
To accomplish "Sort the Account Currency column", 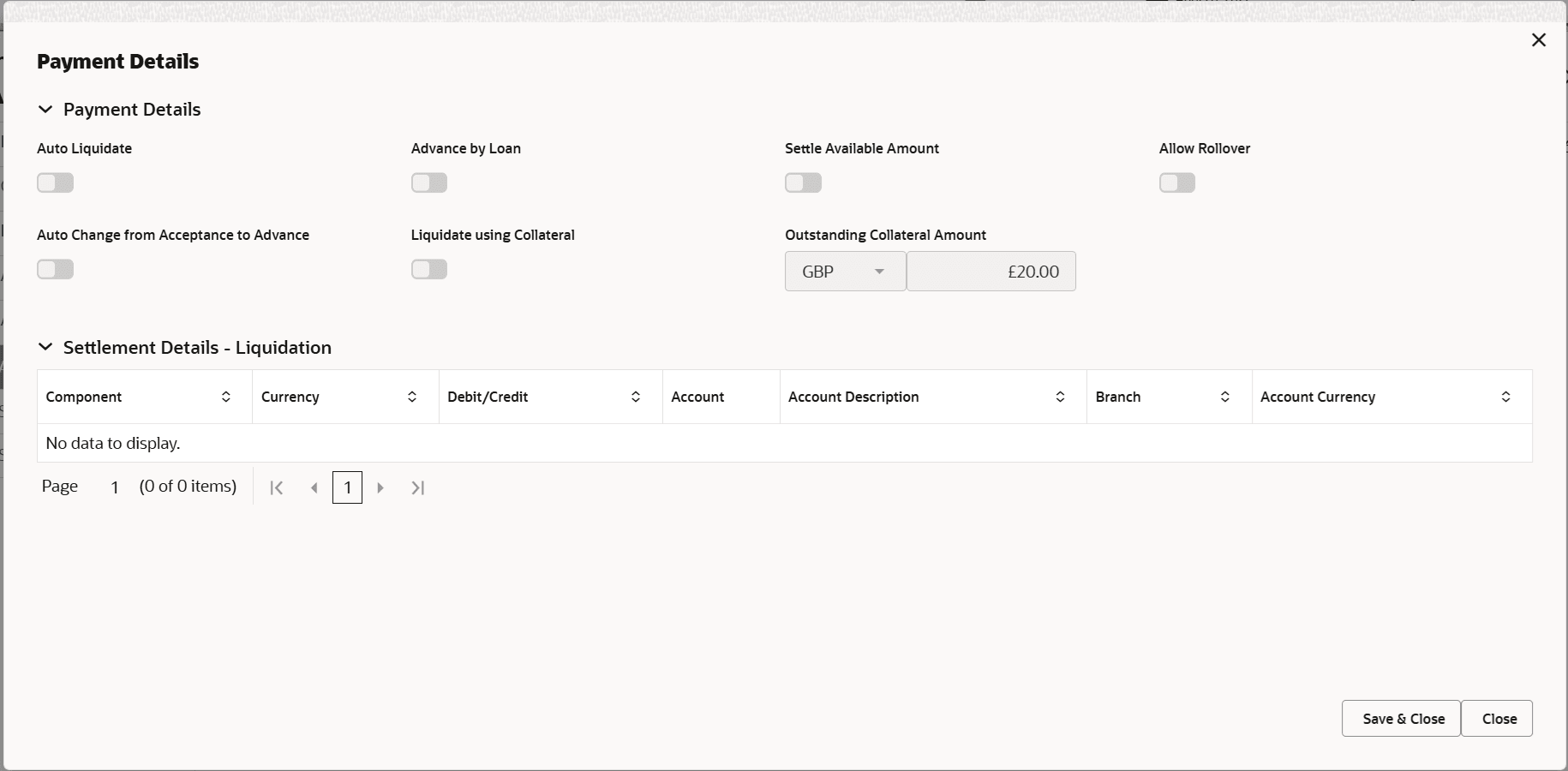I will coord(1505,397).
